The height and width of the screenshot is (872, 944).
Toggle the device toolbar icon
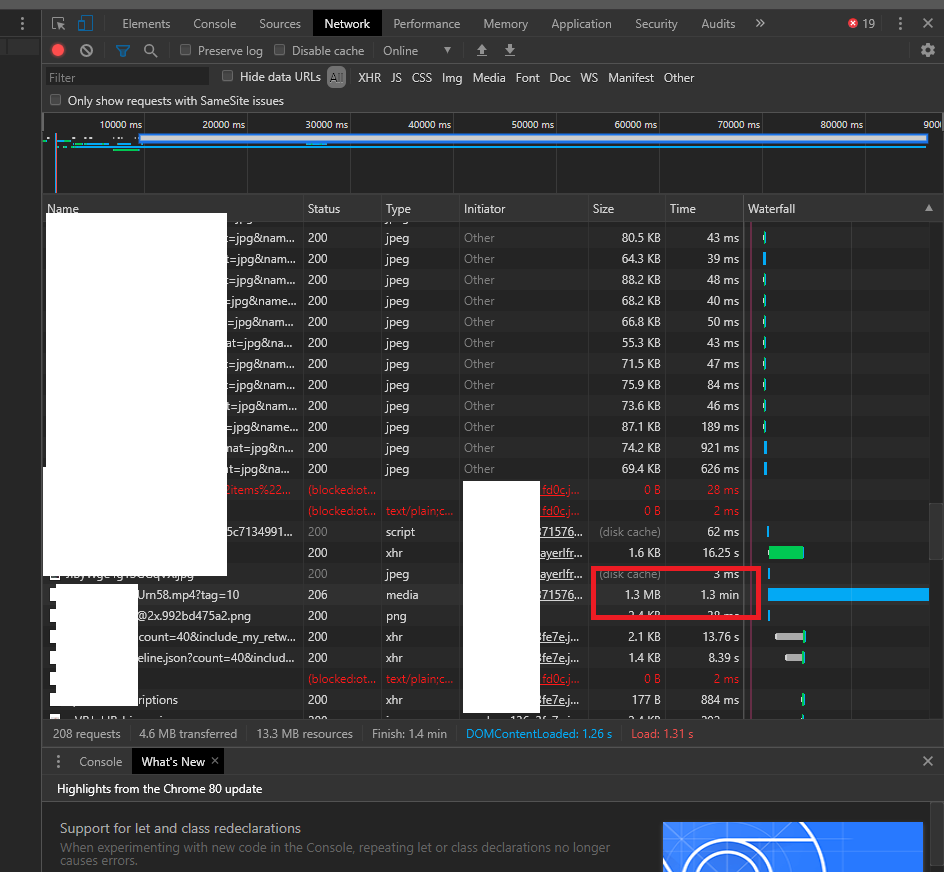[x=86, y=24]
